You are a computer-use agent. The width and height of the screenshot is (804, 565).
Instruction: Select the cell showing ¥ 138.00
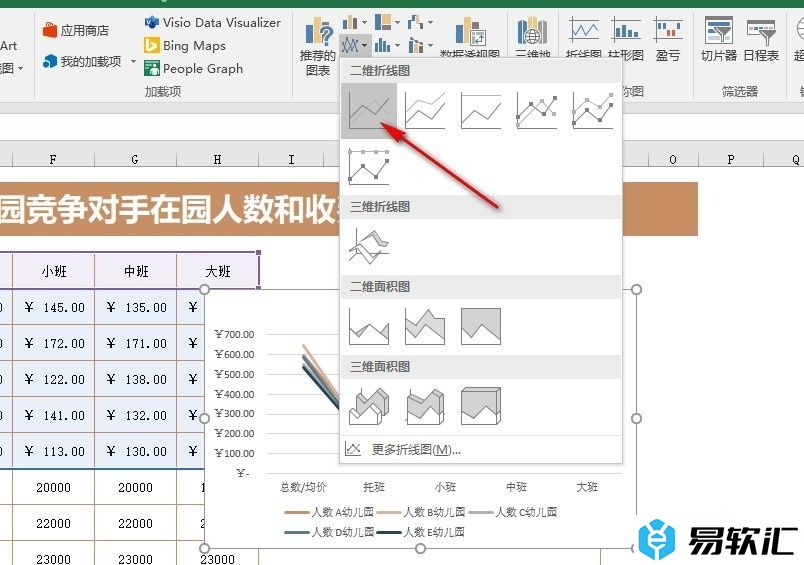(x=135, y=379)
